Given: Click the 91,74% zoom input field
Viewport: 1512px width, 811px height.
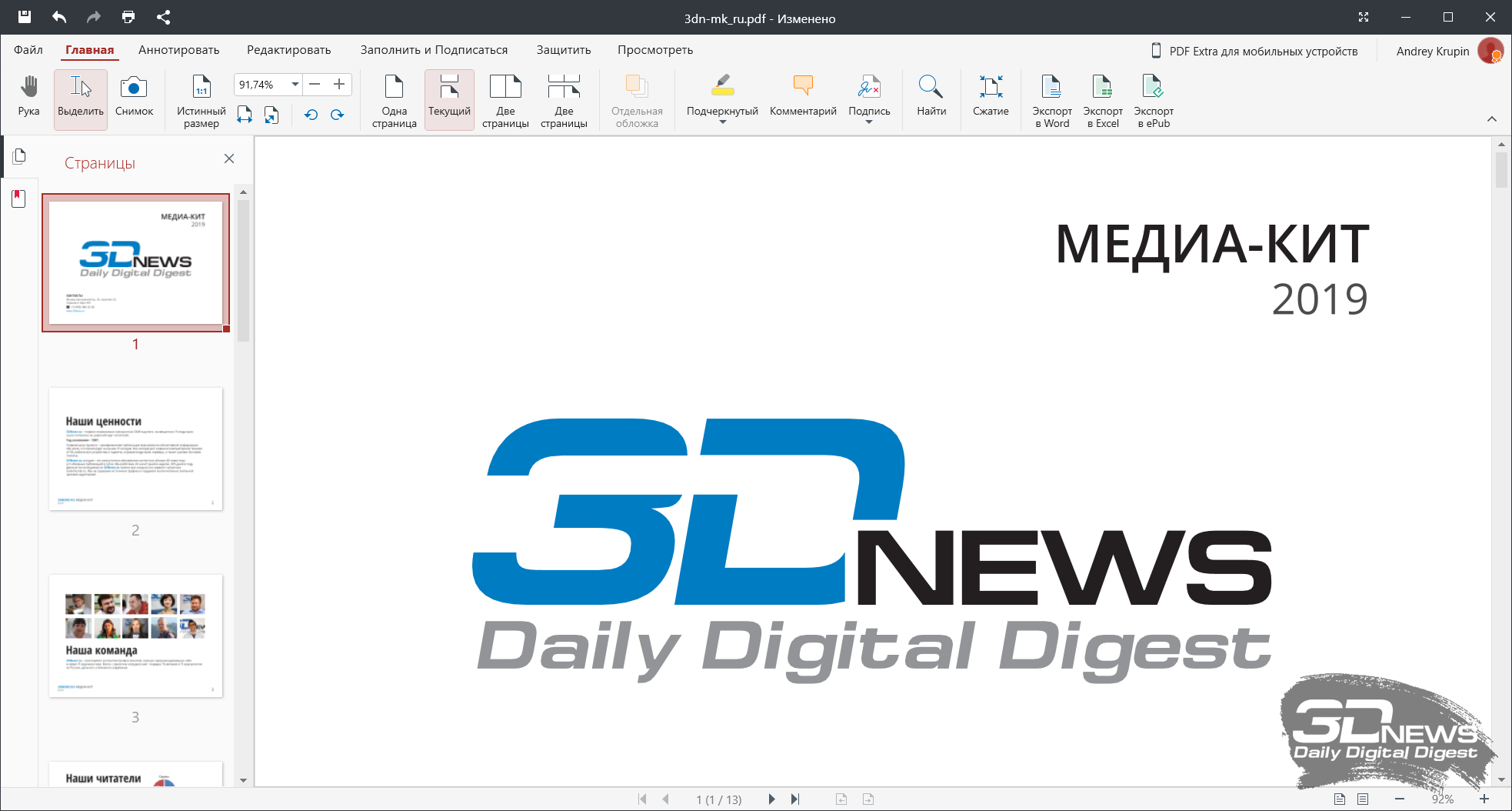Looking at the screenshot, I should [261, 85].
